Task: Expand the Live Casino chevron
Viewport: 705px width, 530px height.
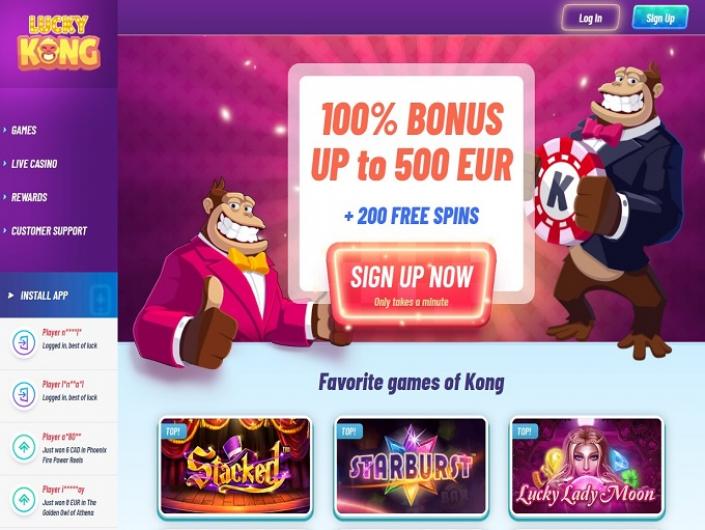Action: (x=4, y=164)
